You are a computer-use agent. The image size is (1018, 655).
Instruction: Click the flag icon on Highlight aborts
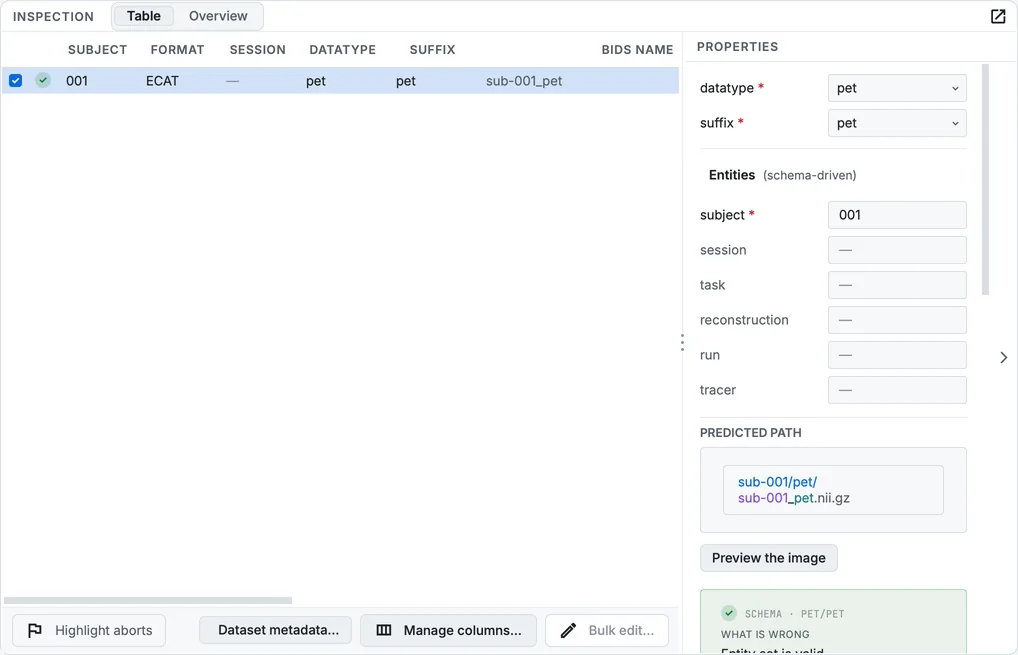[35, 630]
